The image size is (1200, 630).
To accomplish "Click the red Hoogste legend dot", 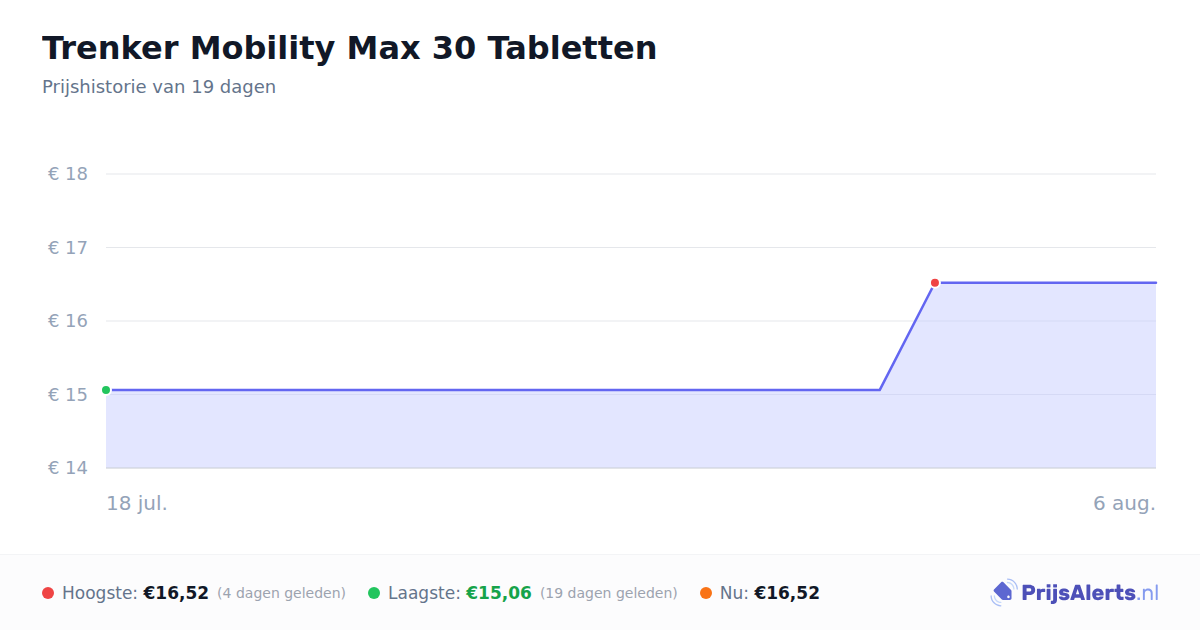I will [x=48, y=593].
